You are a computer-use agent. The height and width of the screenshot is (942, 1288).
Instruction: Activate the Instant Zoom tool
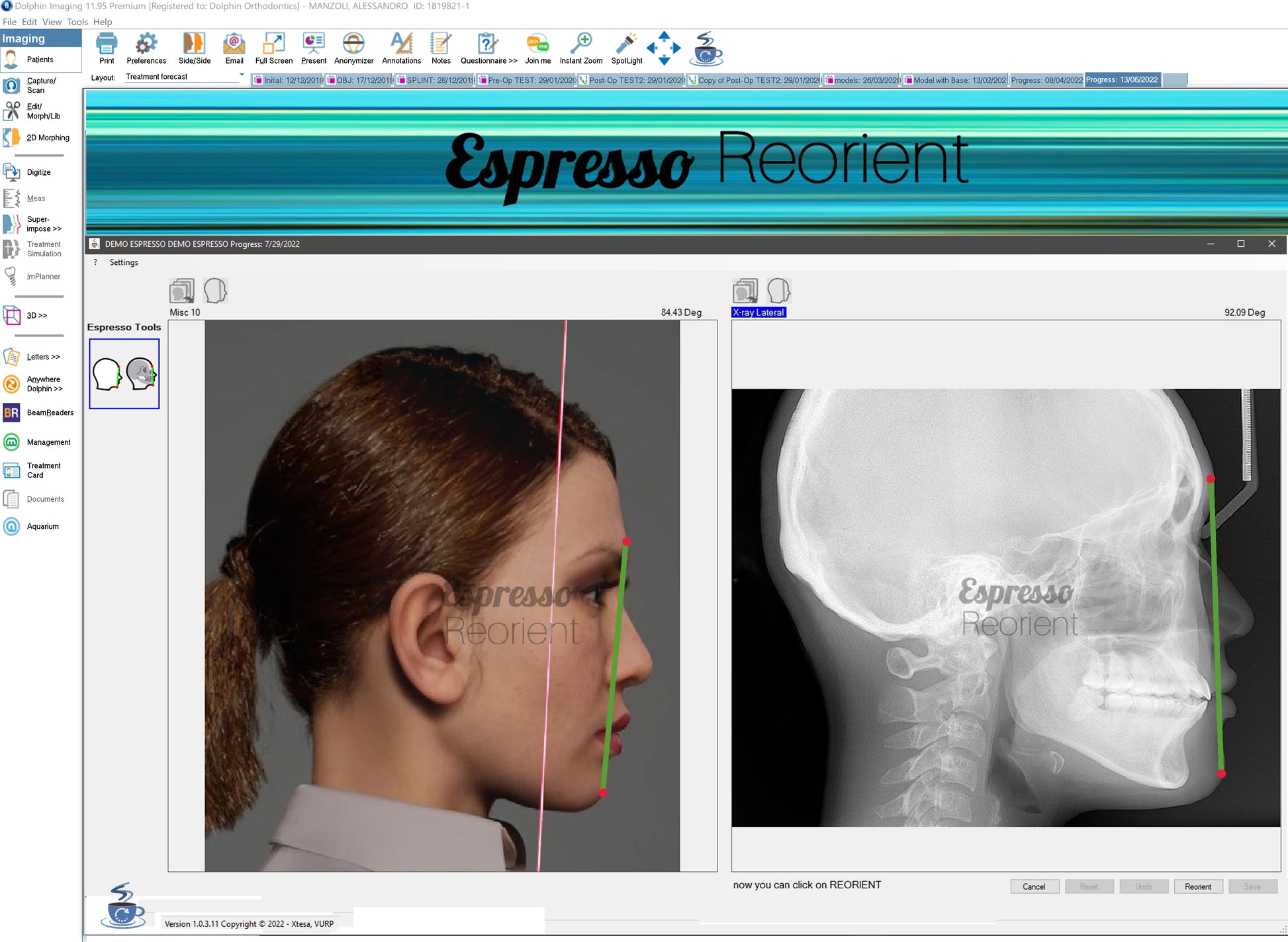click(x=580, y=48)
